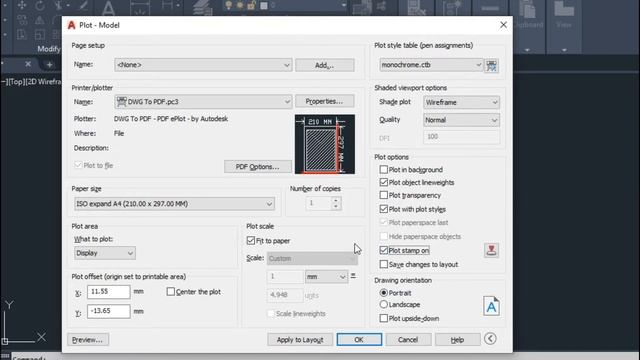Click the Modify panel label in ribbon
The height and width of the screenshot is (360, 640).
(49, 49)
